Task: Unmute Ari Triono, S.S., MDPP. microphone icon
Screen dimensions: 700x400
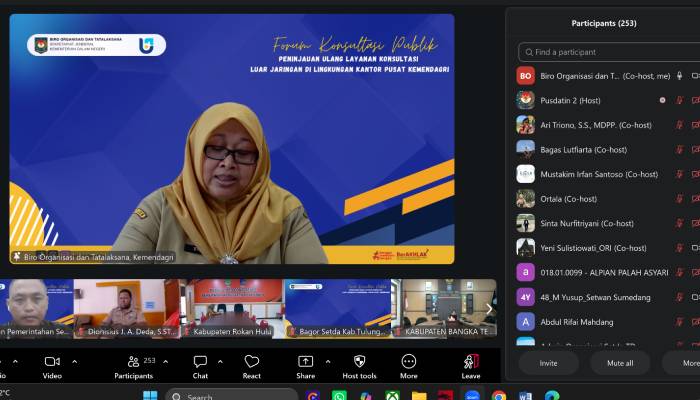Action: click(679, 125)
